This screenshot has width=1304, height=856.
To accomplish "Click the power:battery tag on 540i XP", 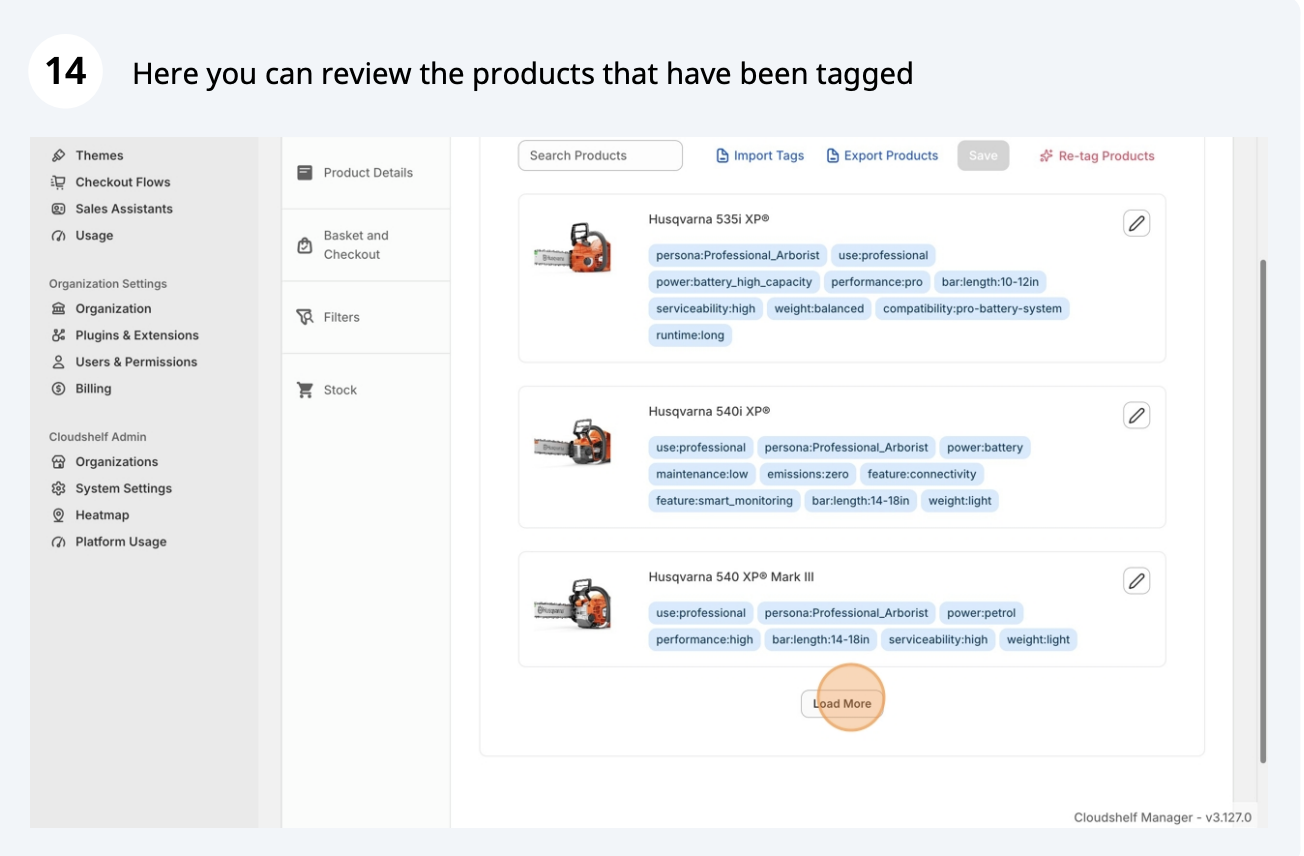I will (985, 448).
